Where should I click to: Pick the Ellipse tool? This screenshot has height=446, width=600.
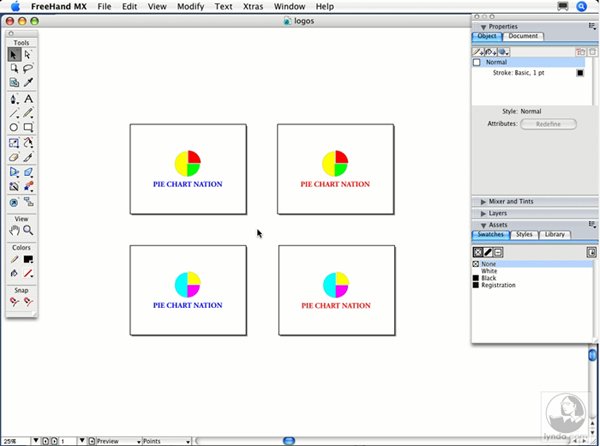pyautogui.click(x=14, y=128)
